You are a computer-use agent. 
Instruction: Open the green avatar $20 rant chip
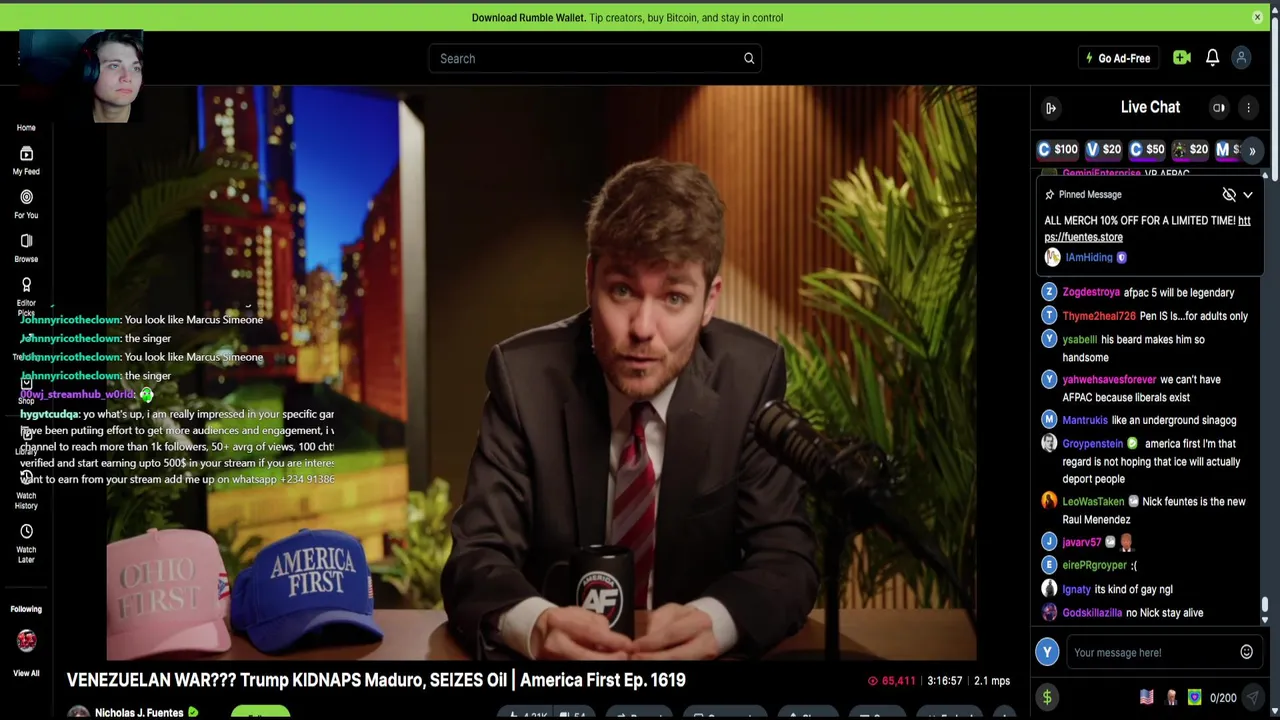[1190, 149]
